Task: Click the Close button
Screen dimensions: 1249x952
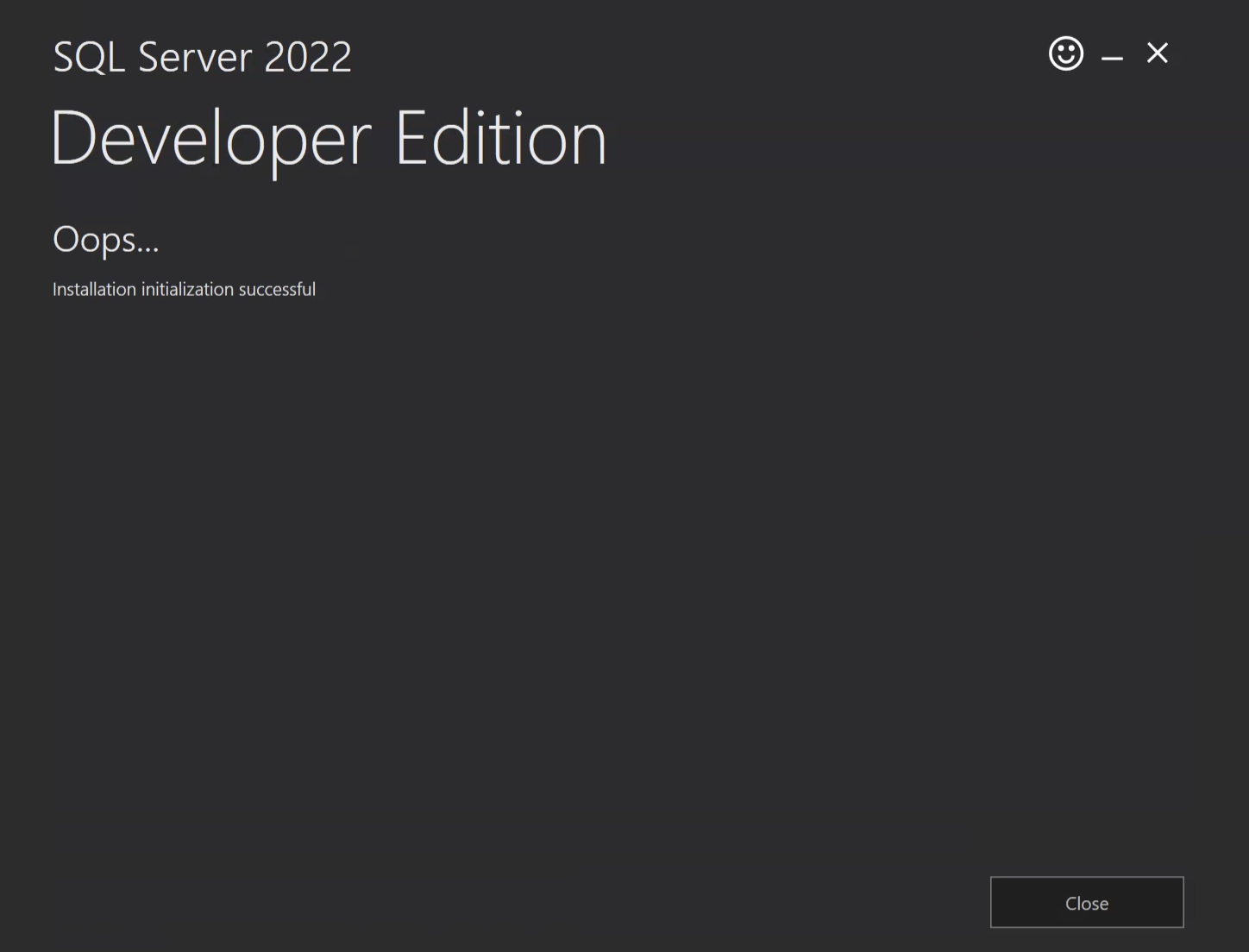Action: click(1087, 902)
